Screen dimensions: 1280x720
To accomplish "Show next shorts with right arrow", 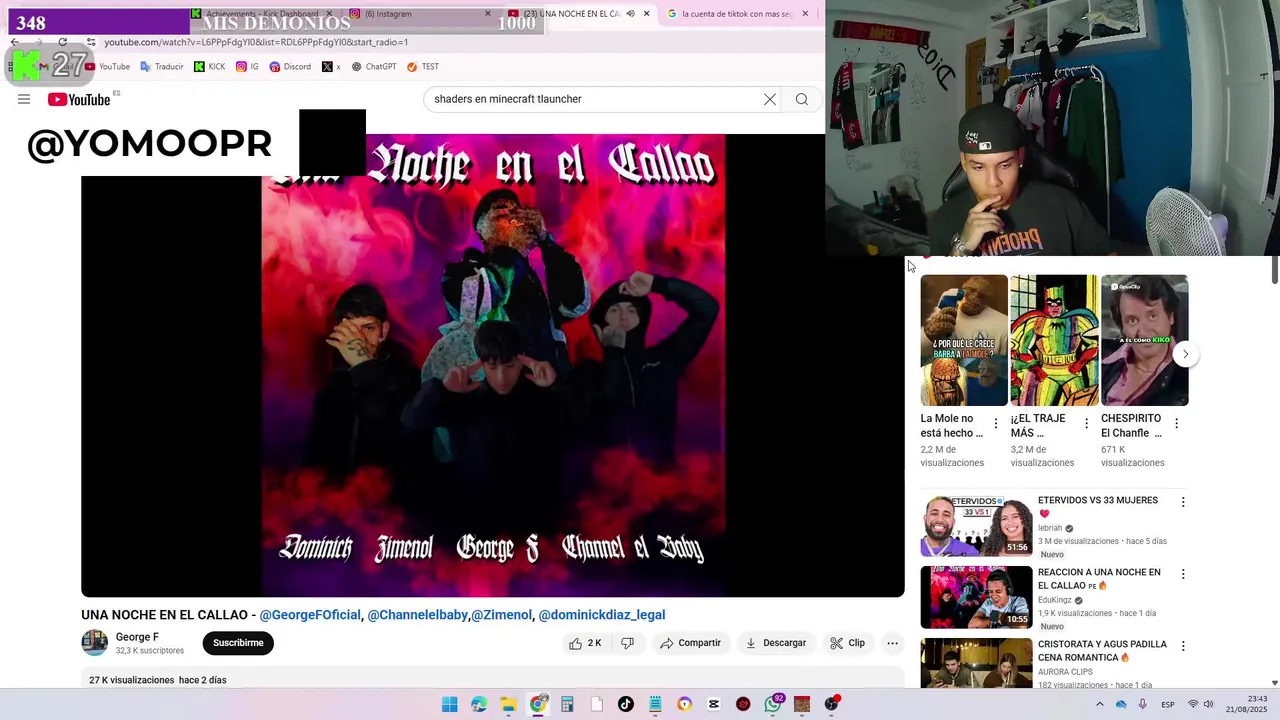I will [x=1185, y=354].
